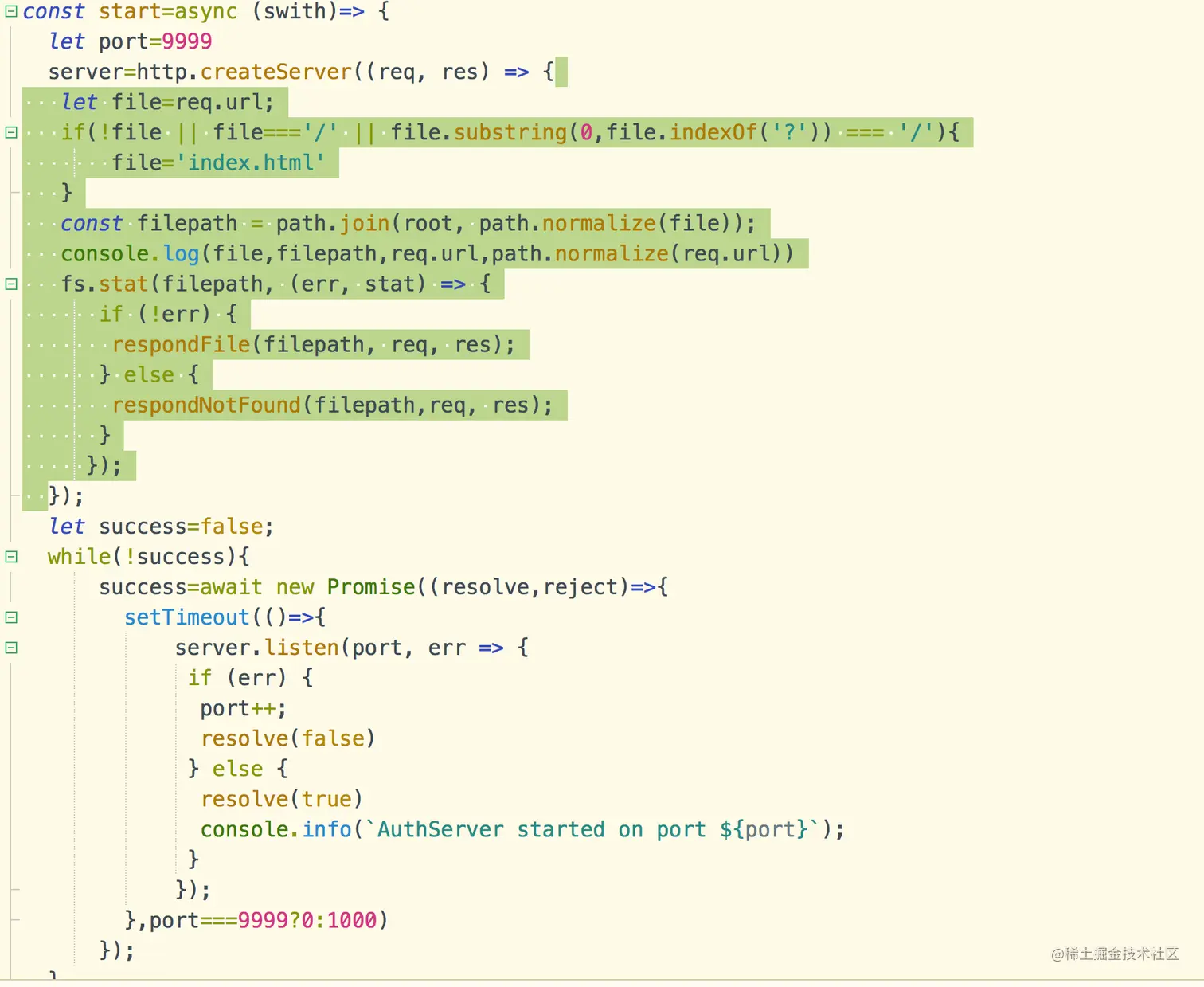Click 'indexOf' in the if condition
The image size is (1204, 987).
coord(713,132)
